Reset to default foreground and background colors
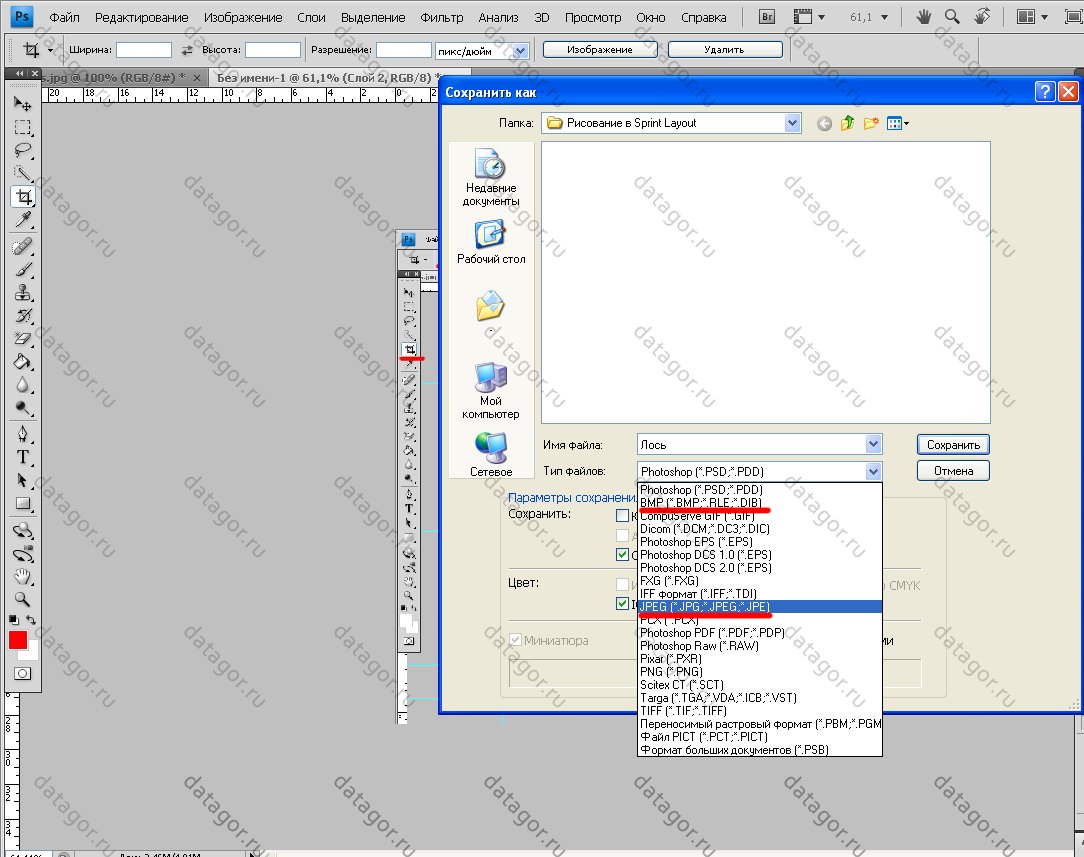 [13, 621]
